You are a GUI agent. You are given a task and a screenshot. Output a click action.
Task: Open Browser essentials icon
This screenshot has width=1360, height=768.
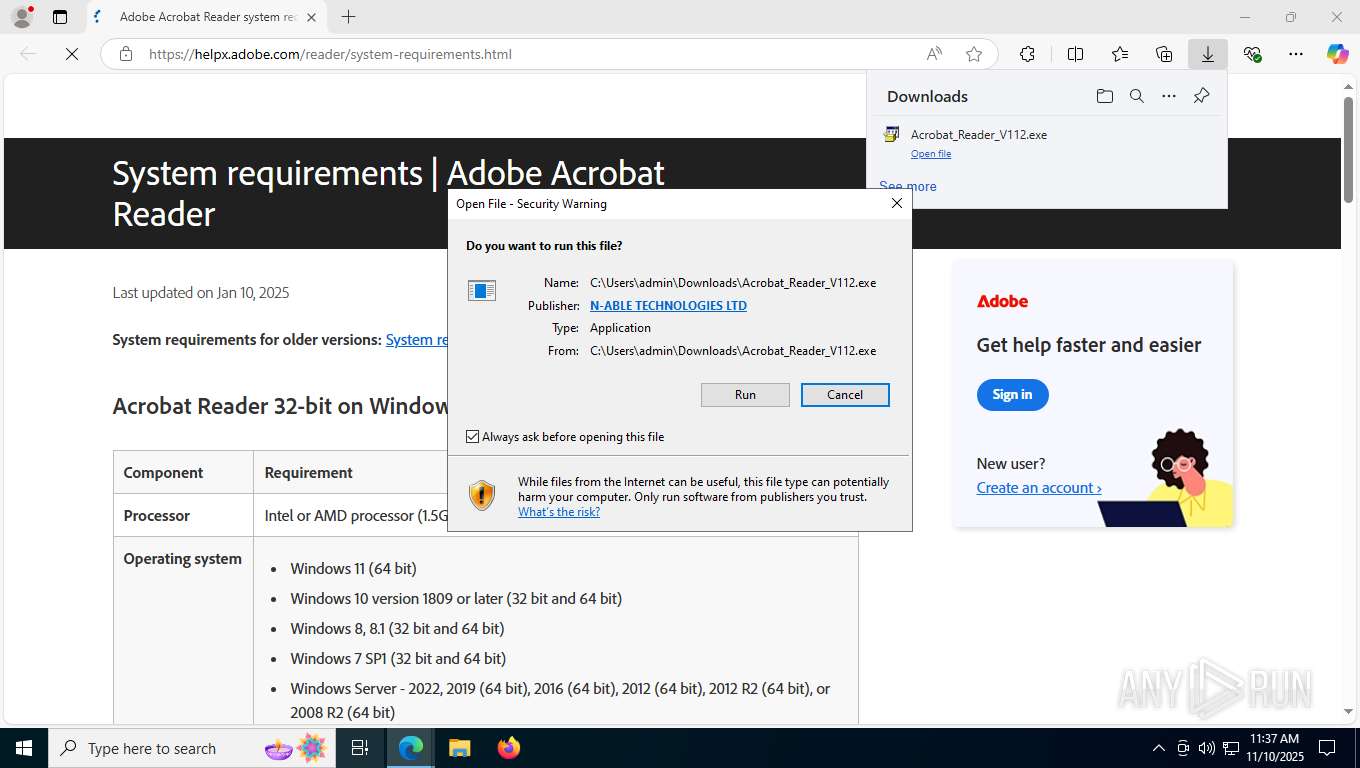pos(1252,54)
